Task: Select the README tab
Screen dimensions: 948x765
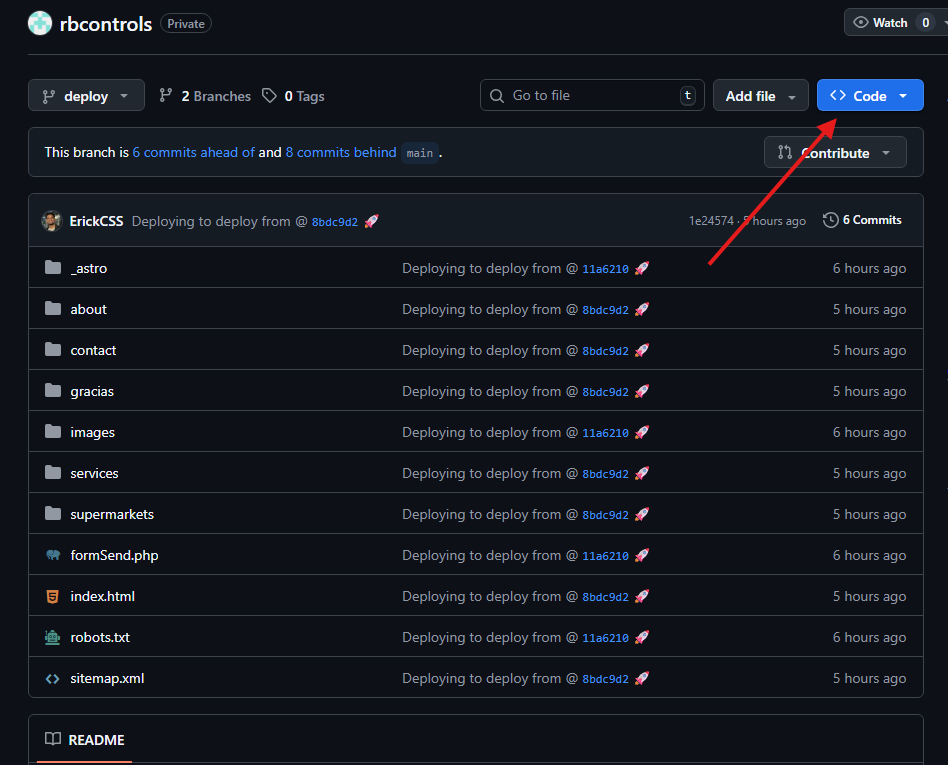Action: [85, 740]
